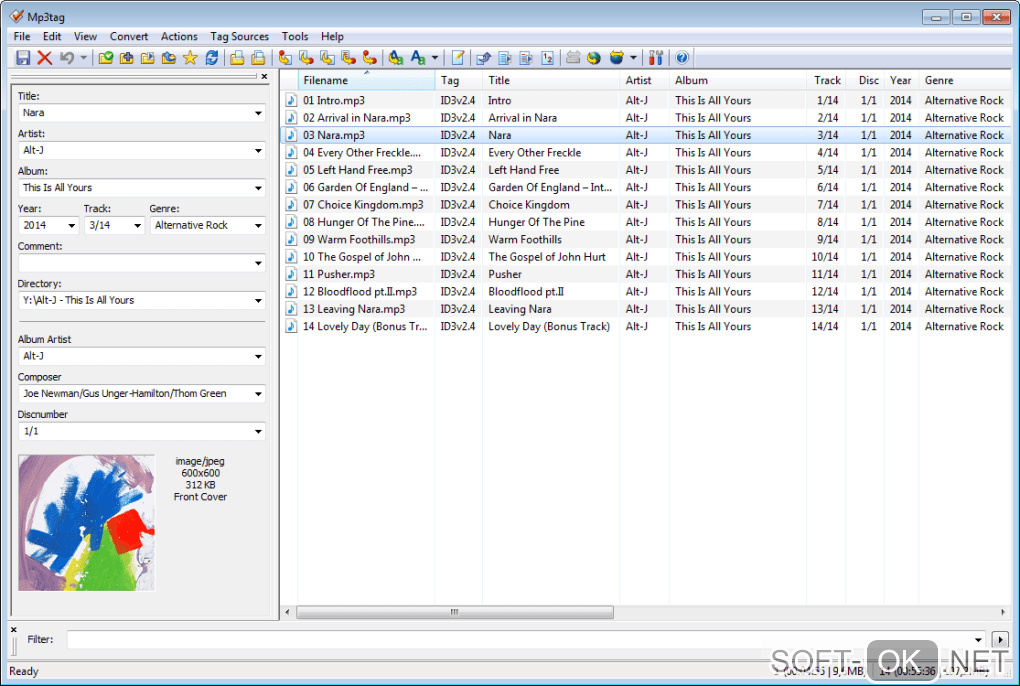Click the Tag Sources globe with yellow arrow
Image resolution: width=1020 pixels, height=686 pixels.
click(x=616, y=58)
